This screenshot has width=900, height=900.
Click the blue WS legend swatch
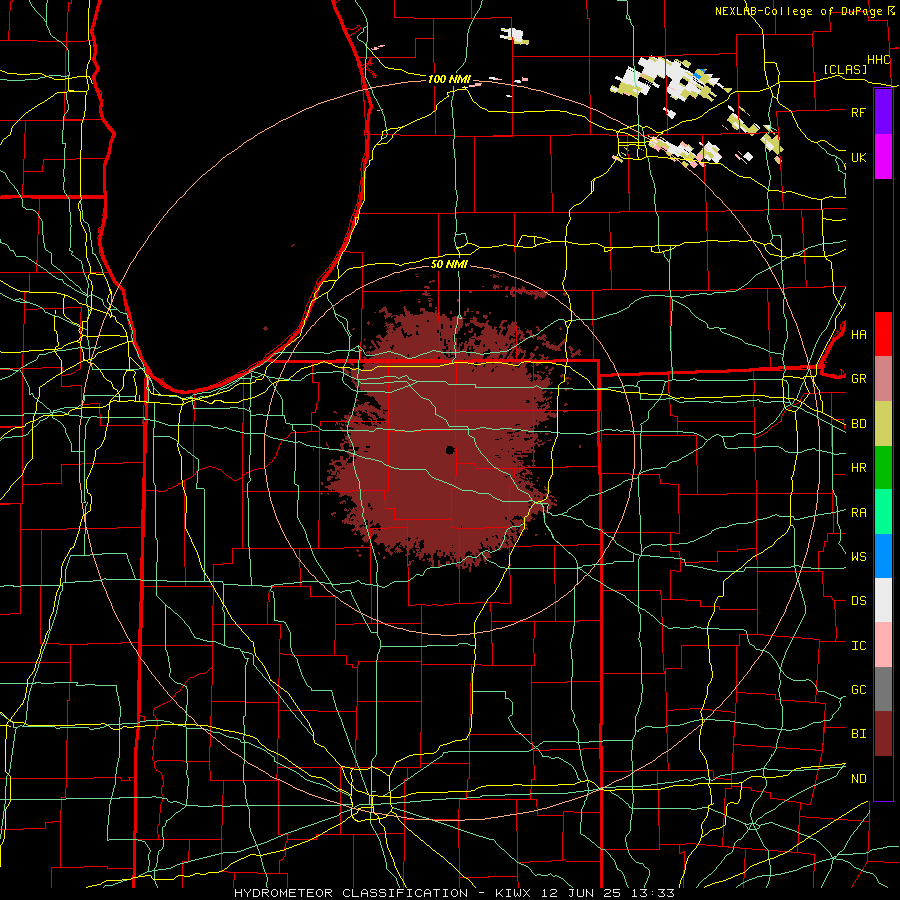click(x=883, y=556)
